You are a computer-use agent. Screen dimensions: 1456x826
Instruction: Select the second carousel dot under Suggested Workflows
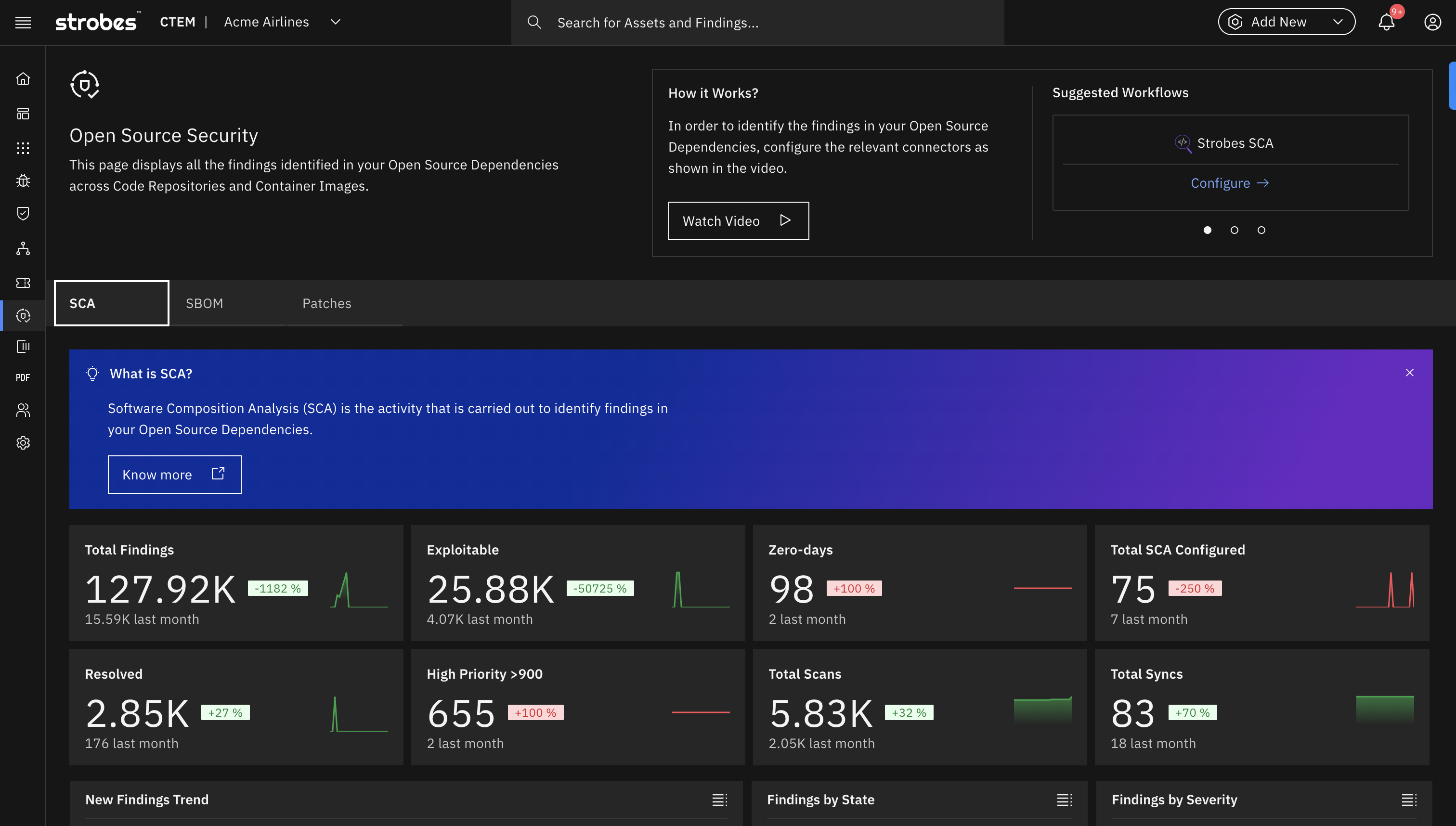[1234, 230]
